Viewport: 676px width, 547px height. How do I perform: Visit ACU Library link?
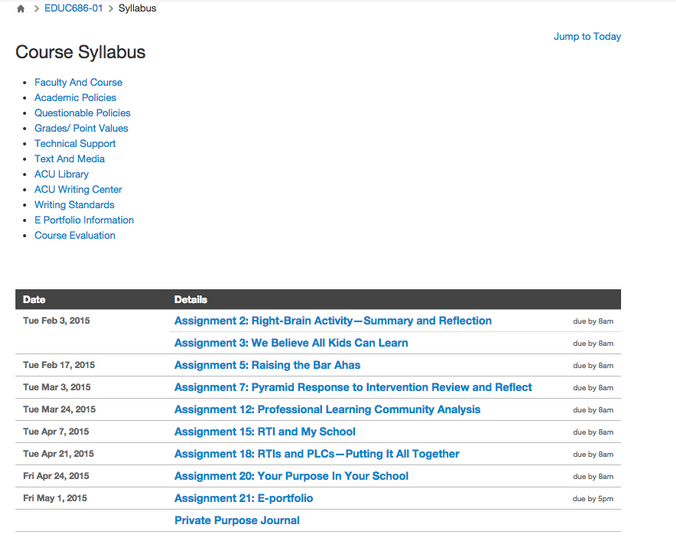click(61, 174)
